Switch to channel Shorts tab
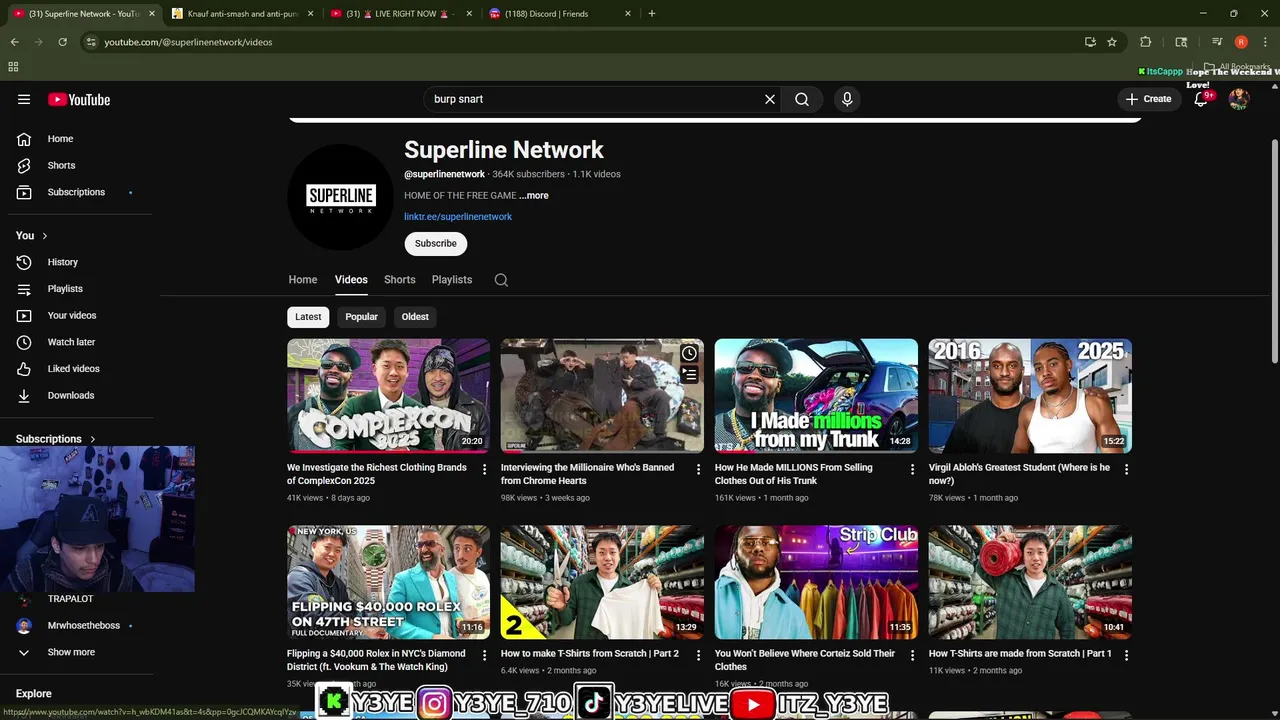Image resolution: width=1280 pixels, height=720 pixels. [399, 280]
